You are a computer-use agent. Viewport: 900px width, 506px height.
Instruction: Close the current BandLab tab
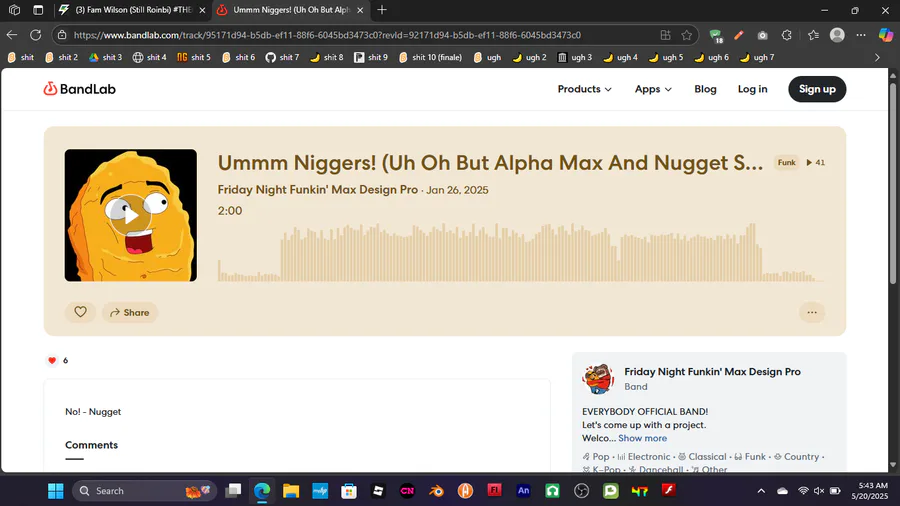pyautogui.click(x=360, y=10)
